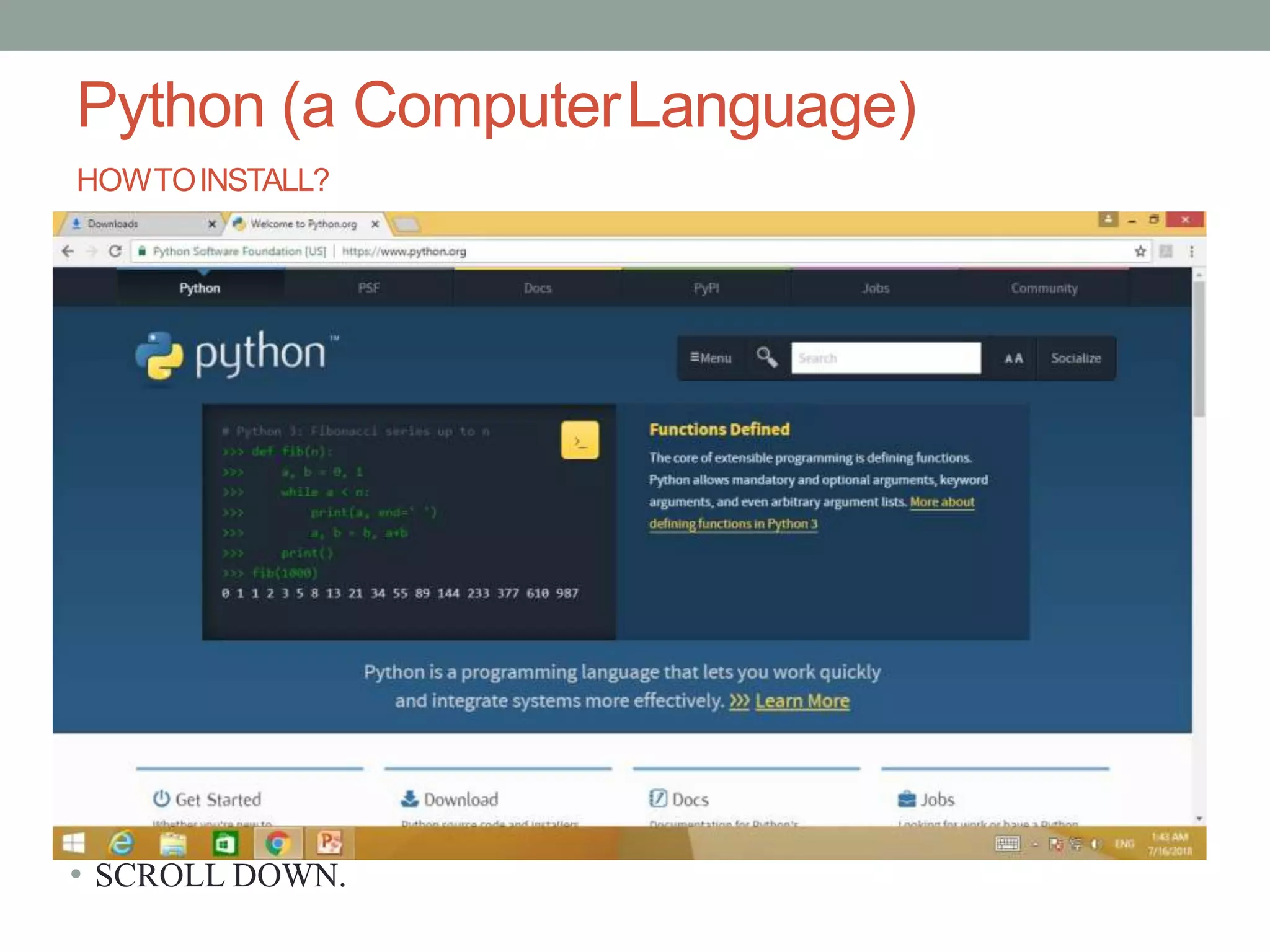Open the Community navigation item

(x=1044, y=288)
